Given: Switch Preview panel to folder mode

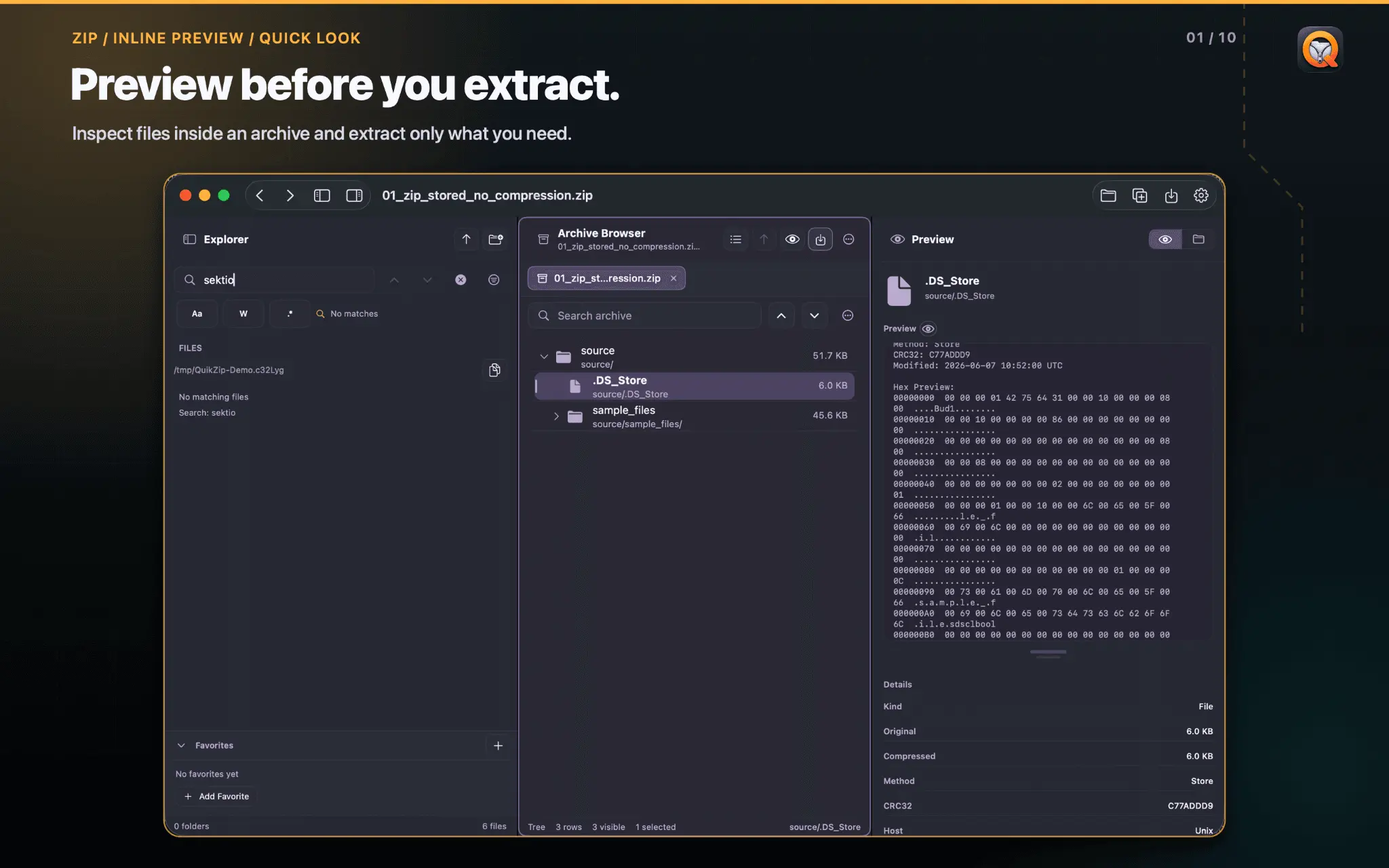Looking at the screenshot, I should (x=1198, y=239).
